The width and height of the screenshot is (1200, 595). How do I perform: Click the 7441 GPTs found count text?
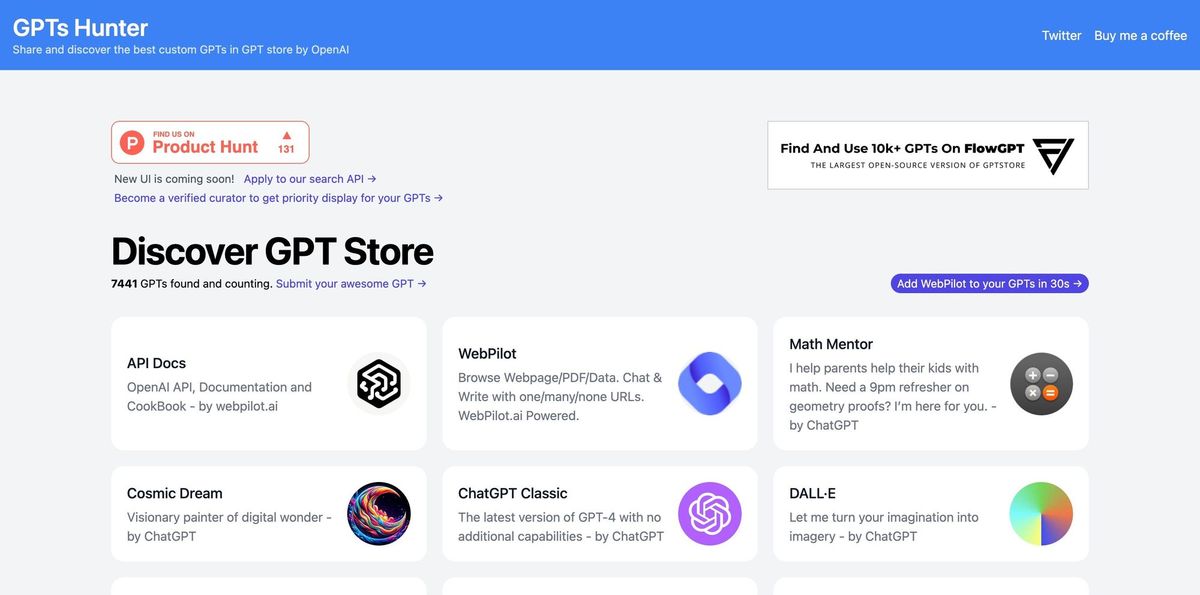point(192,284)
